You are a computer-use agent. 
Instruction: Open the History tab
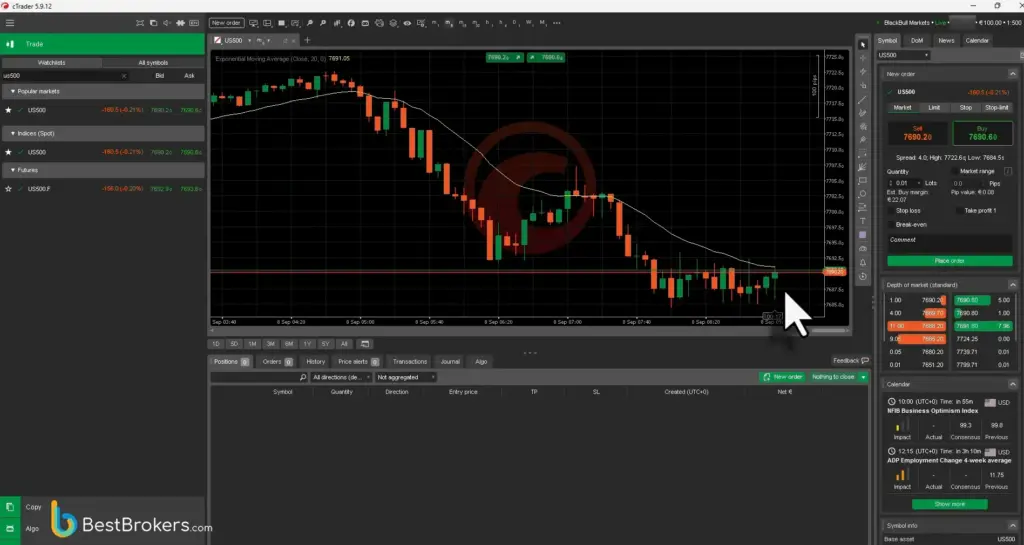(315, 362)
